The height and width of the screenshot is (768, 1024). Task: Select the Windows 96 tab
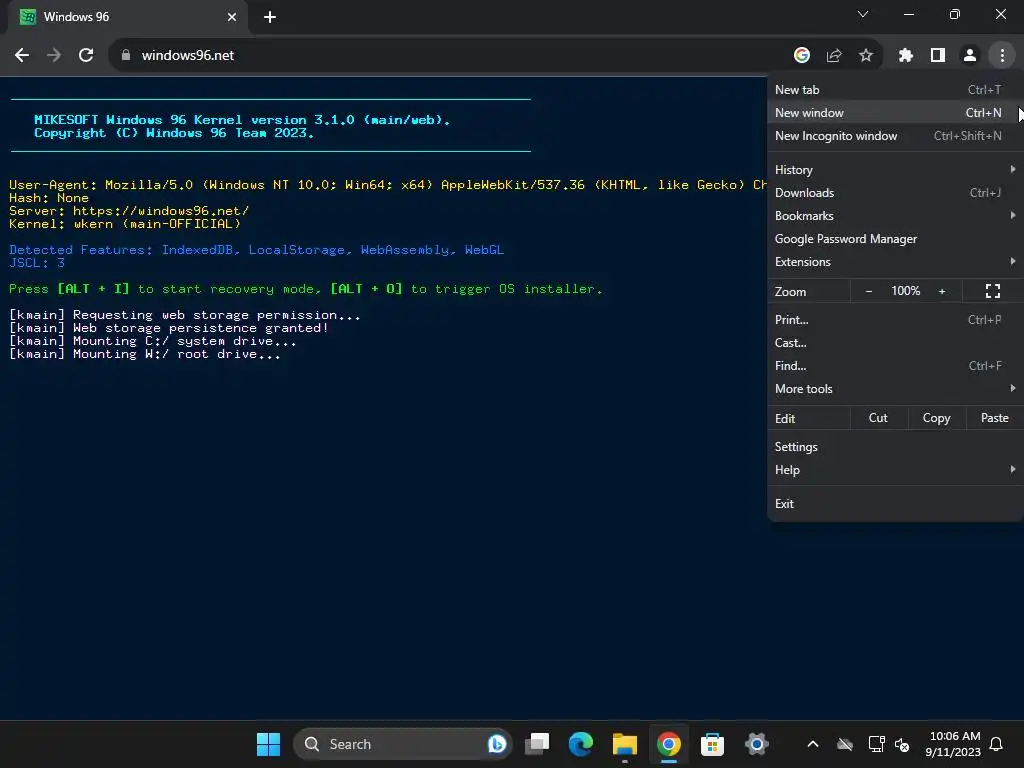(x=127, y=17)
